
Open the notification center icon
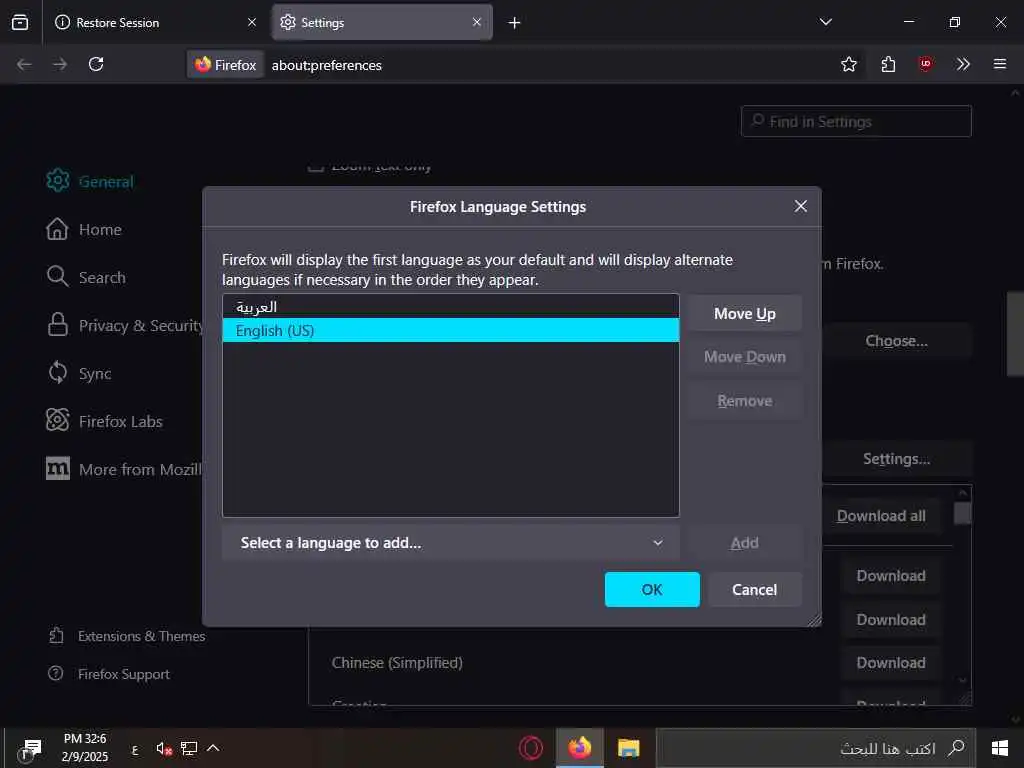coord(31,748)
